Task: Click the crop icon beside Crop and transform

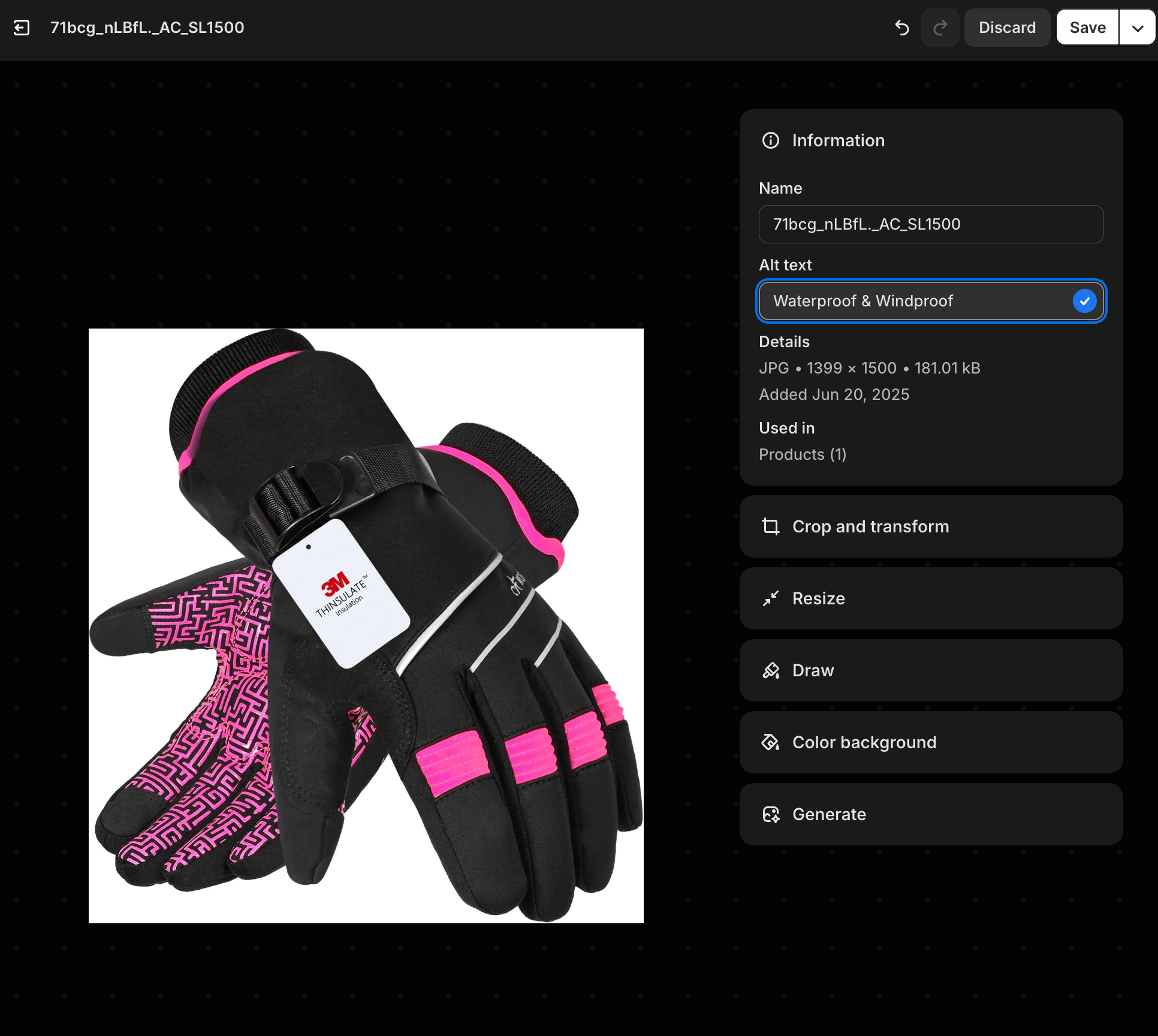Action: [771, 526]
